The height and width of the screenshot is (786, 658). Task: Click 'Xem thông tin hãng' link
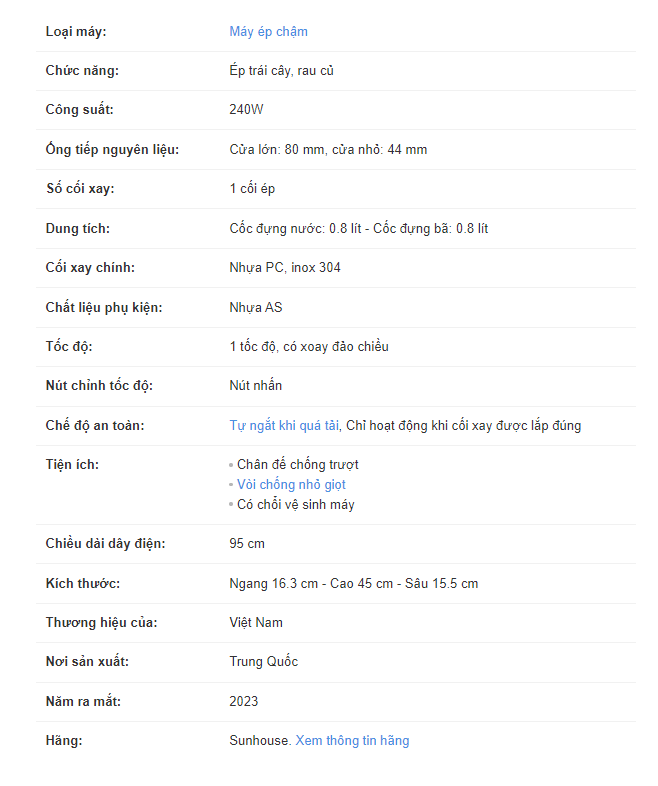coord(352,741)
